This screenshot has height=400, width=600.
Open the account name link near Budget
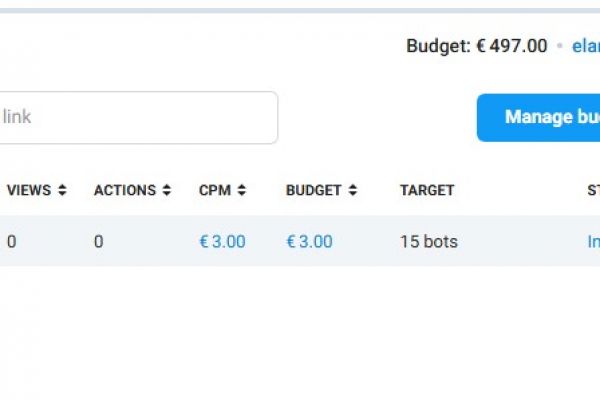tap(586, 46)
